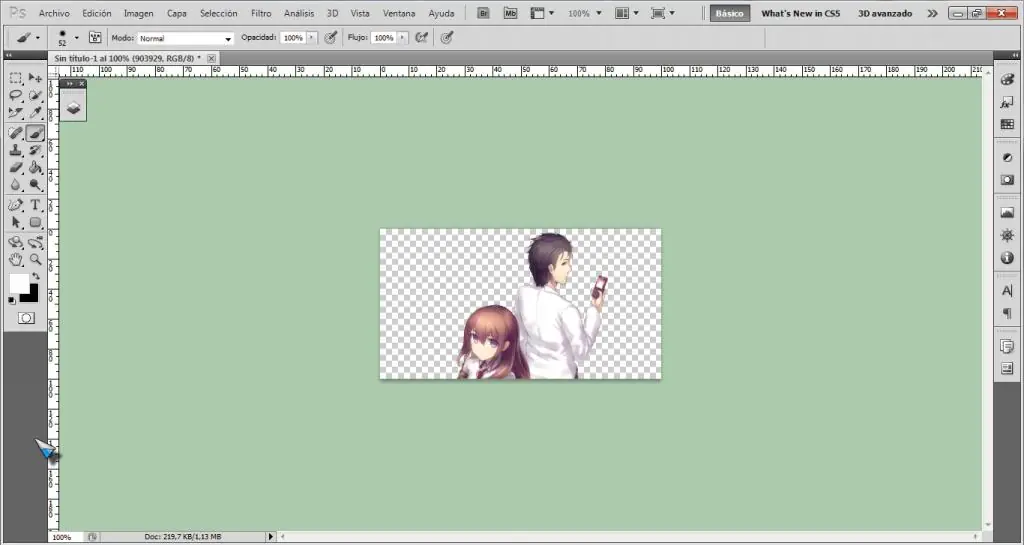1024x545 pixels.
Task: Select the Quick Selection tool
Action: pyautogui.click(x=35, y=96)
